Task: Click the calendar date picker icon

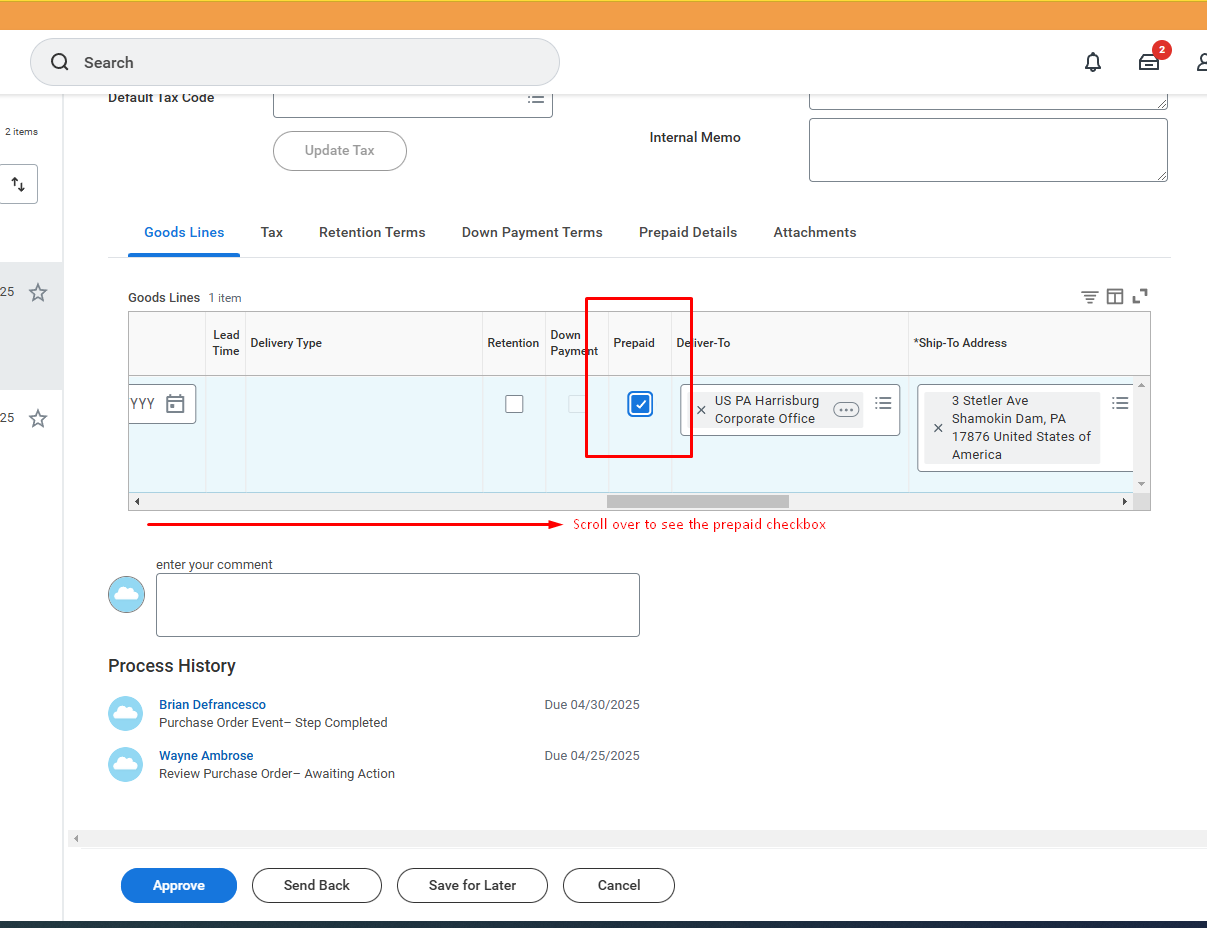Action: (175, 404)
